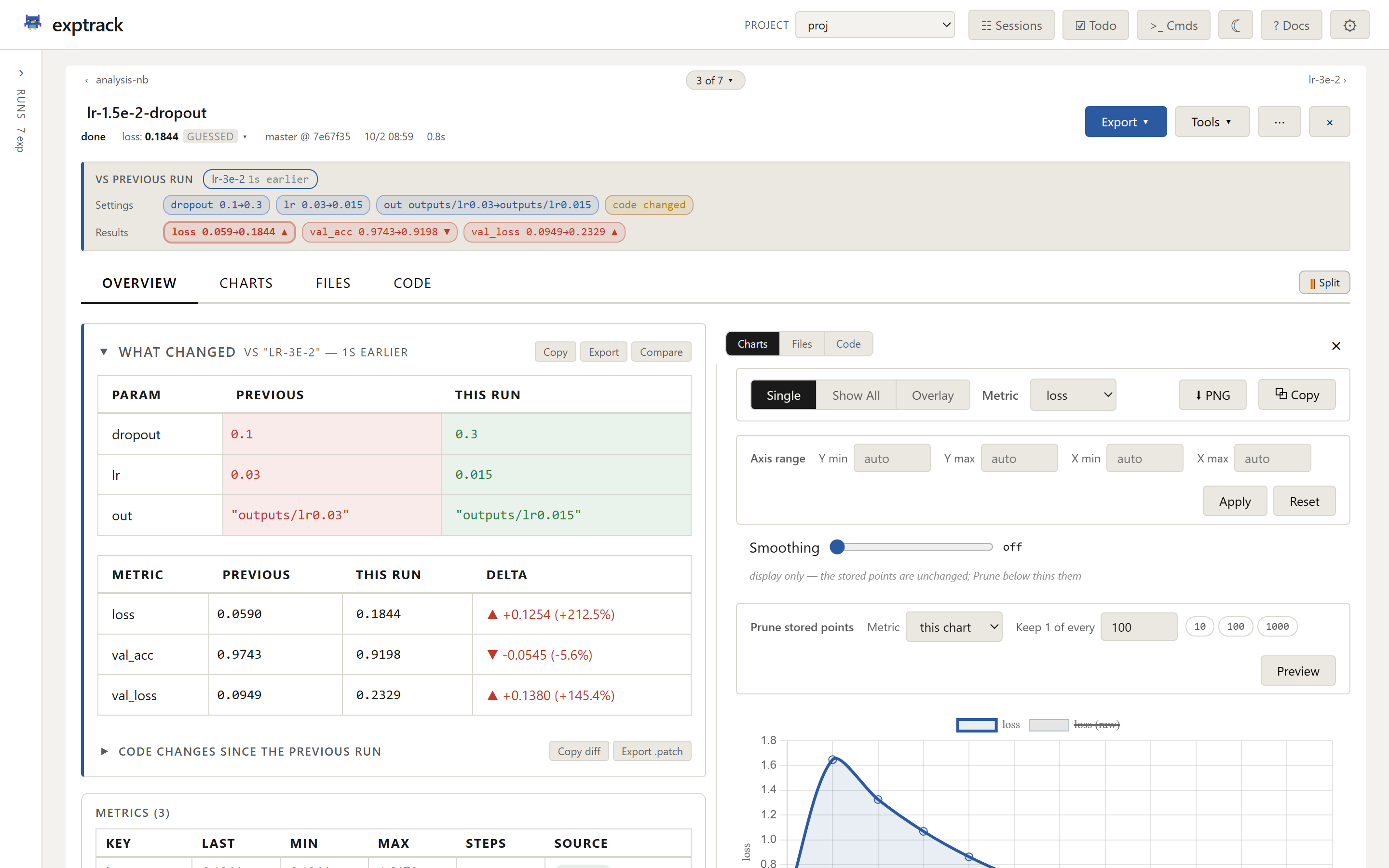Toggle loss series in chart legend
This screenshot has width=1389, height=868.
(x=988, y=724)
